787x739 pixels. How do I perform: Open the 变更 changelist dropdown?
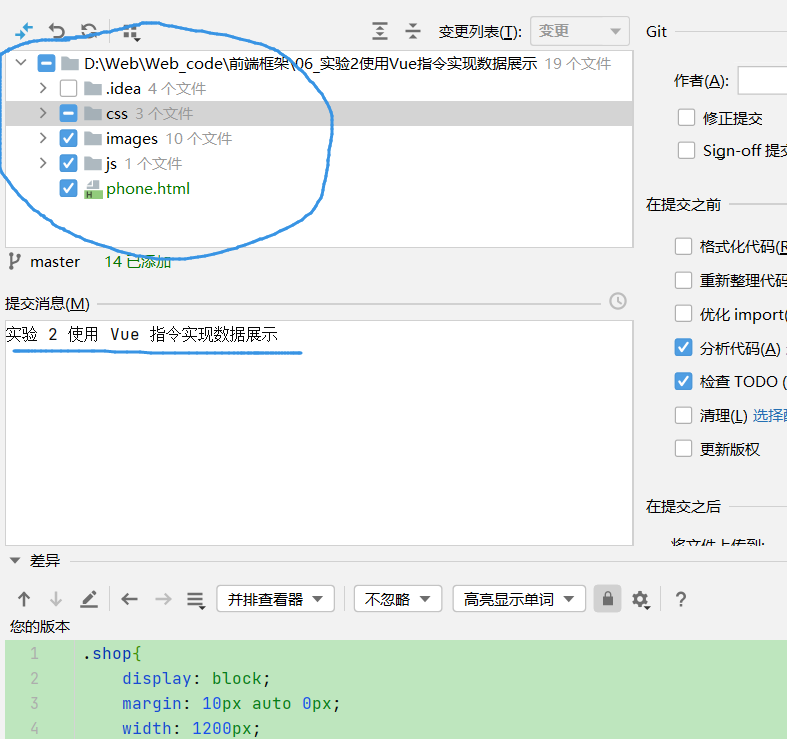pos(579,31)
